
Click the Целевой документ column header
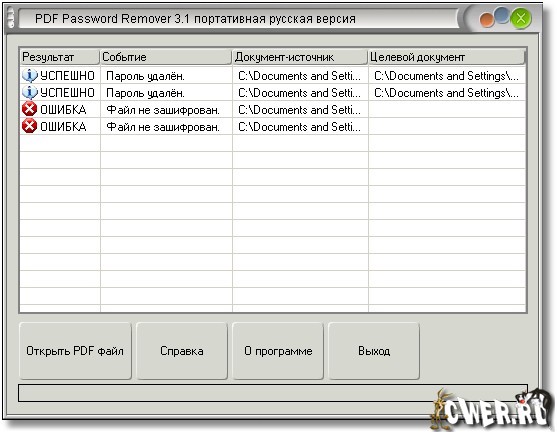447,57
